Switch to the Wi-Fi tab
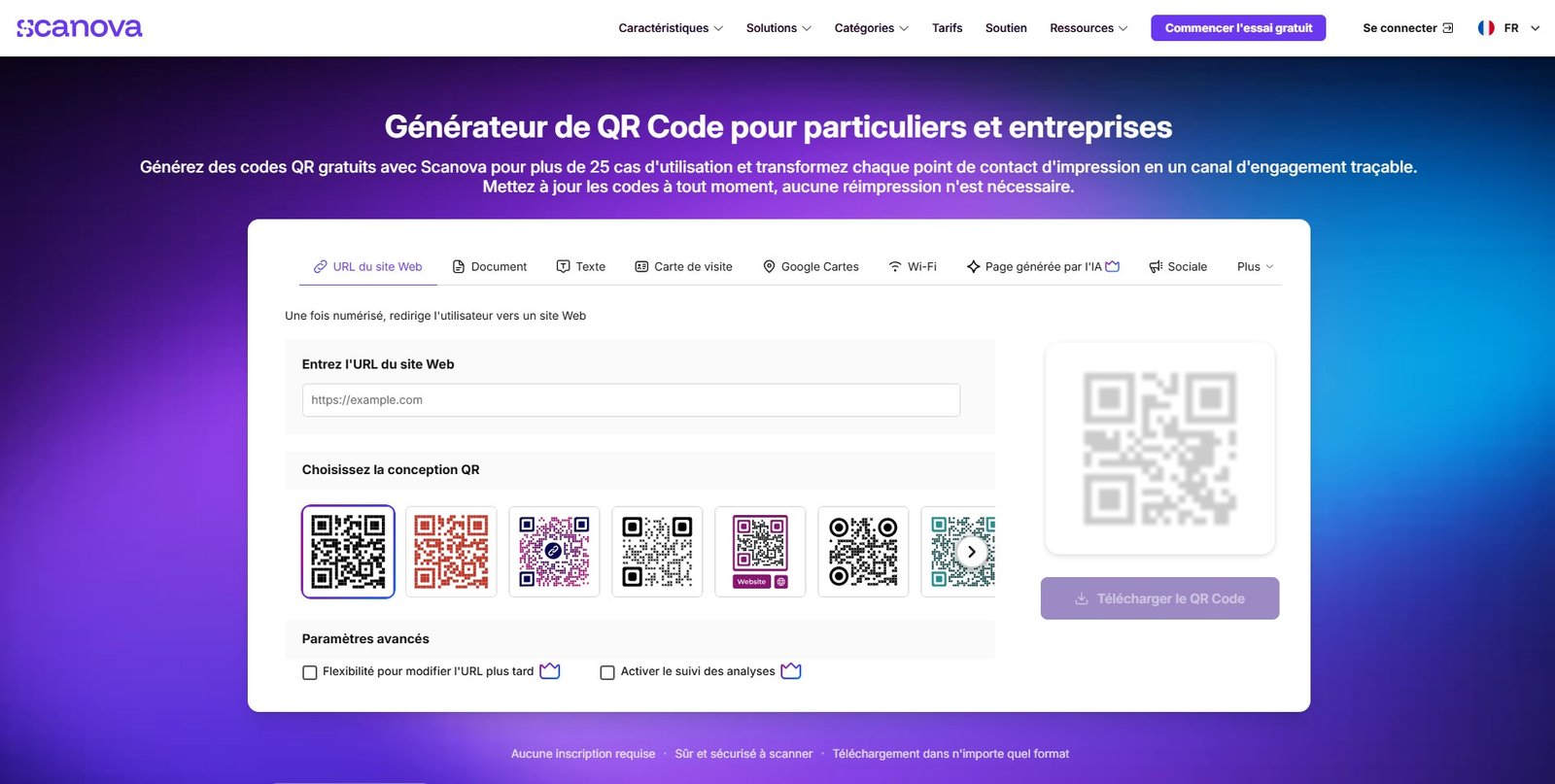This screenshot has width=1555, height=784. 913,267
